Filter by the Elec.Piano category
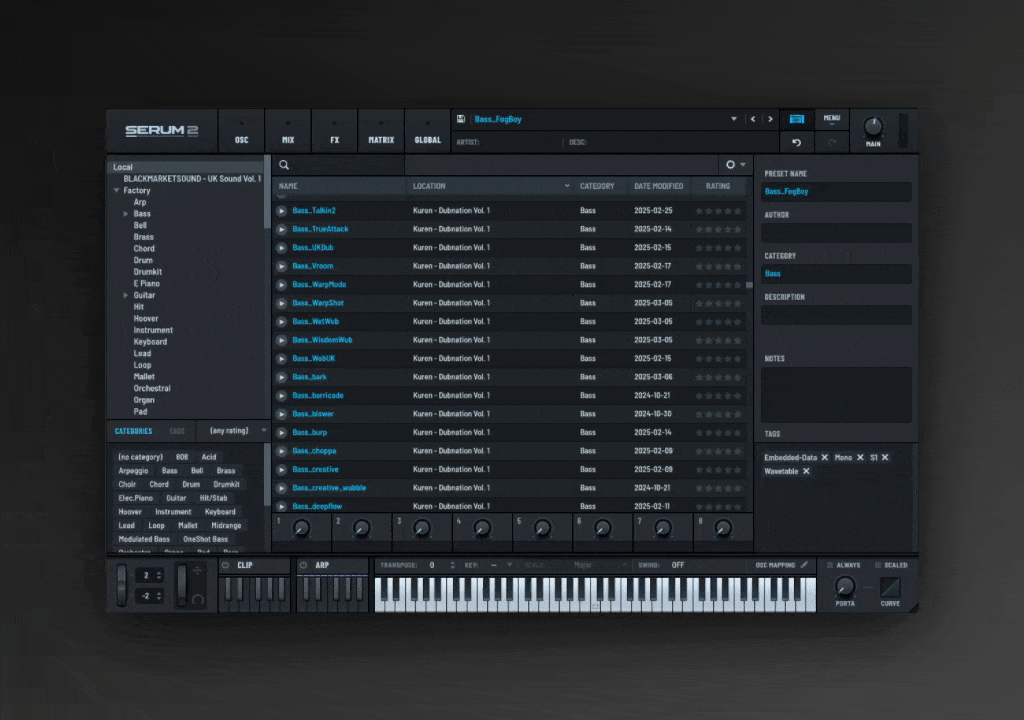The image size is (1024, 720). 136,499
